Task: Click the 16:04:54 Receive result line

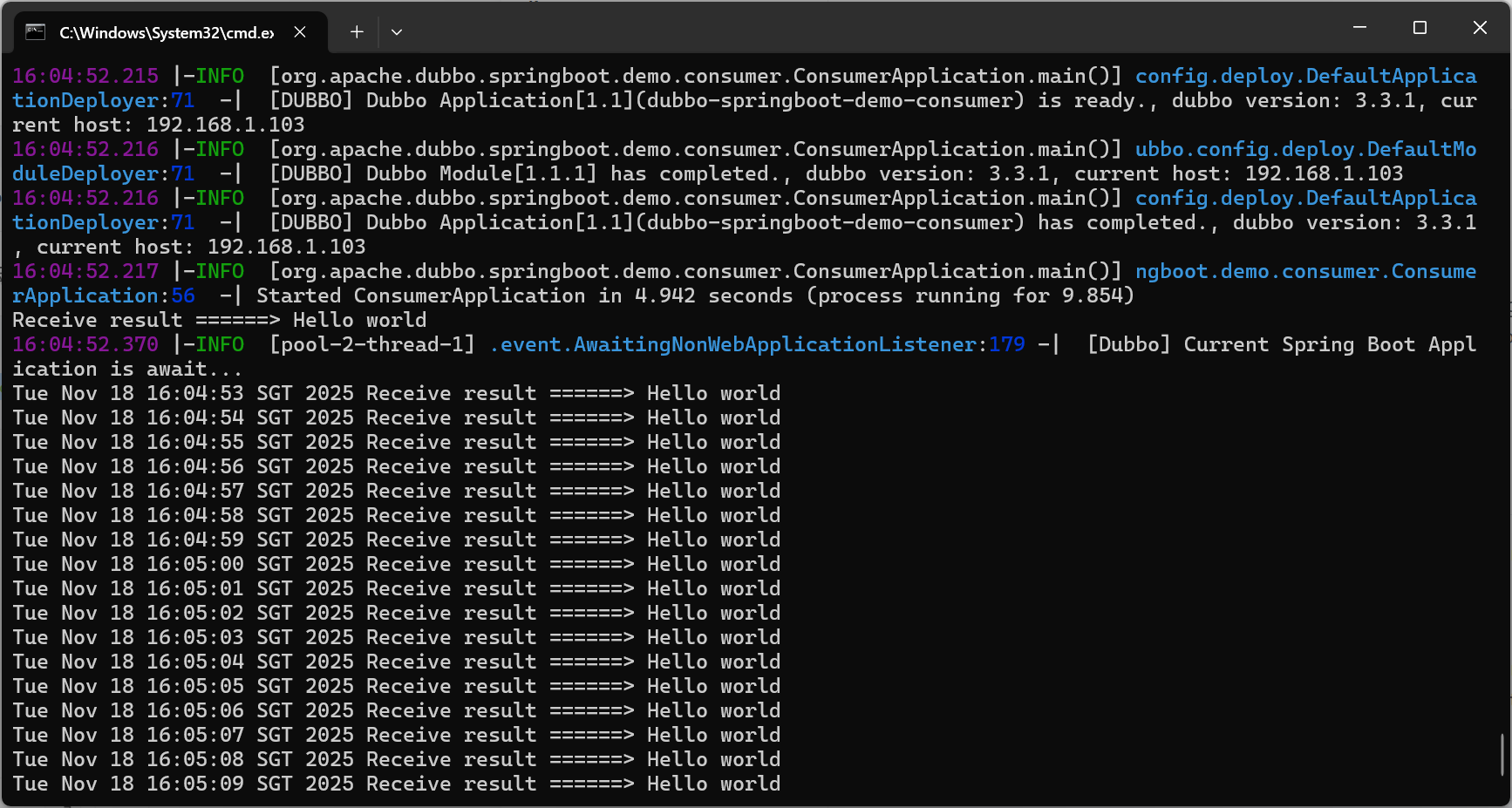Action: pos(397,418)
